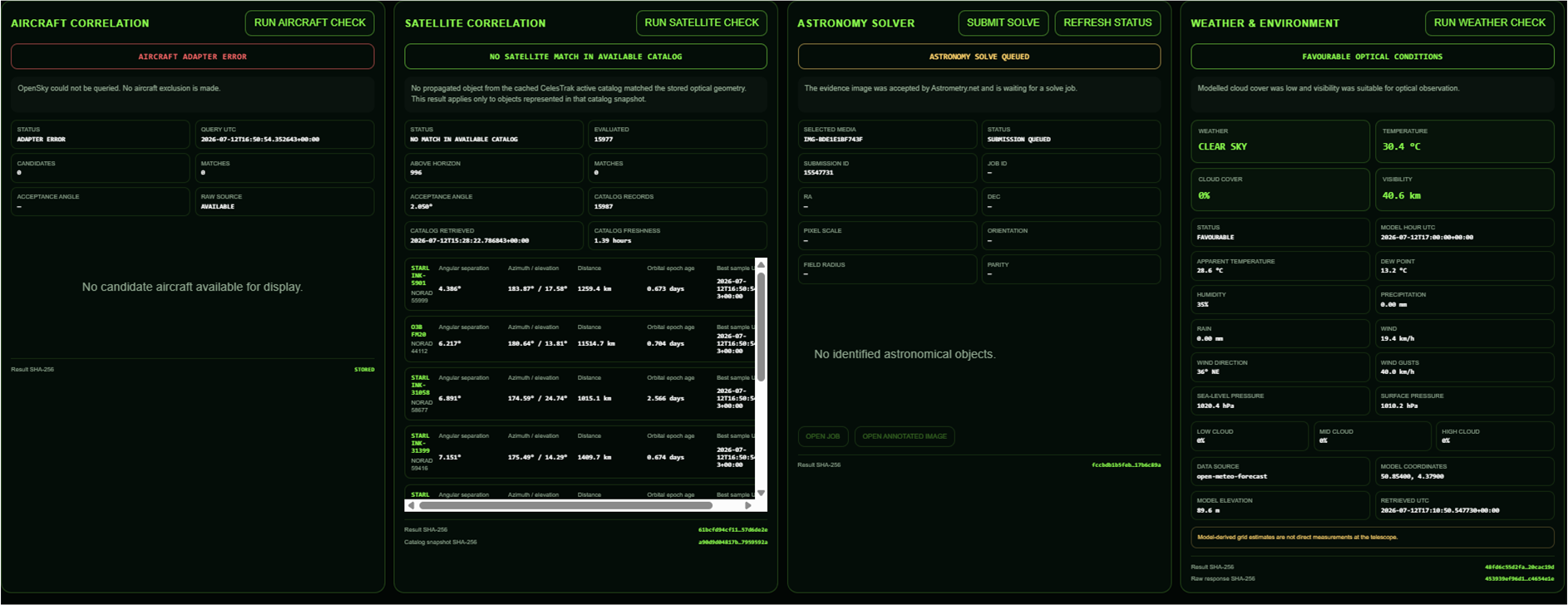Click the CLEAR SKY weather tile
This screenshot has height=605, width=1568.
pyautogui.click(x=1280, y=141)
